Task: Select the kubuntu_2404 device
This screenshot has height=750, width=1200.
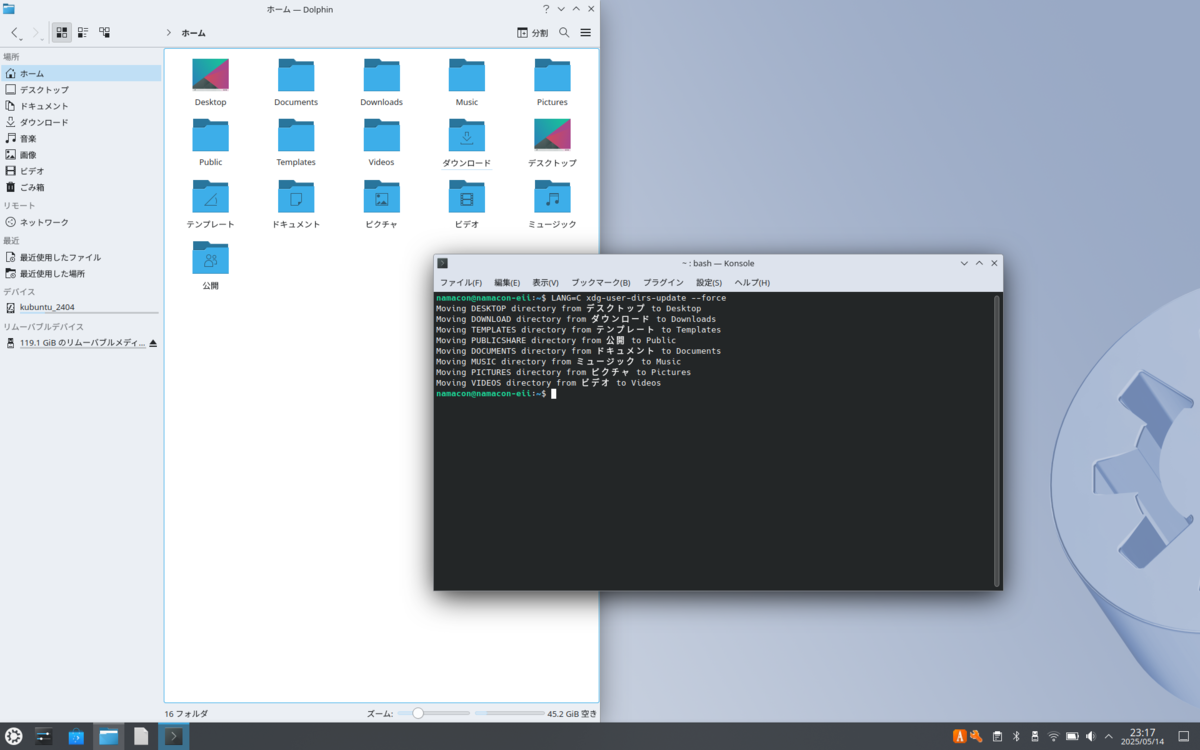Action: [81, 307]
